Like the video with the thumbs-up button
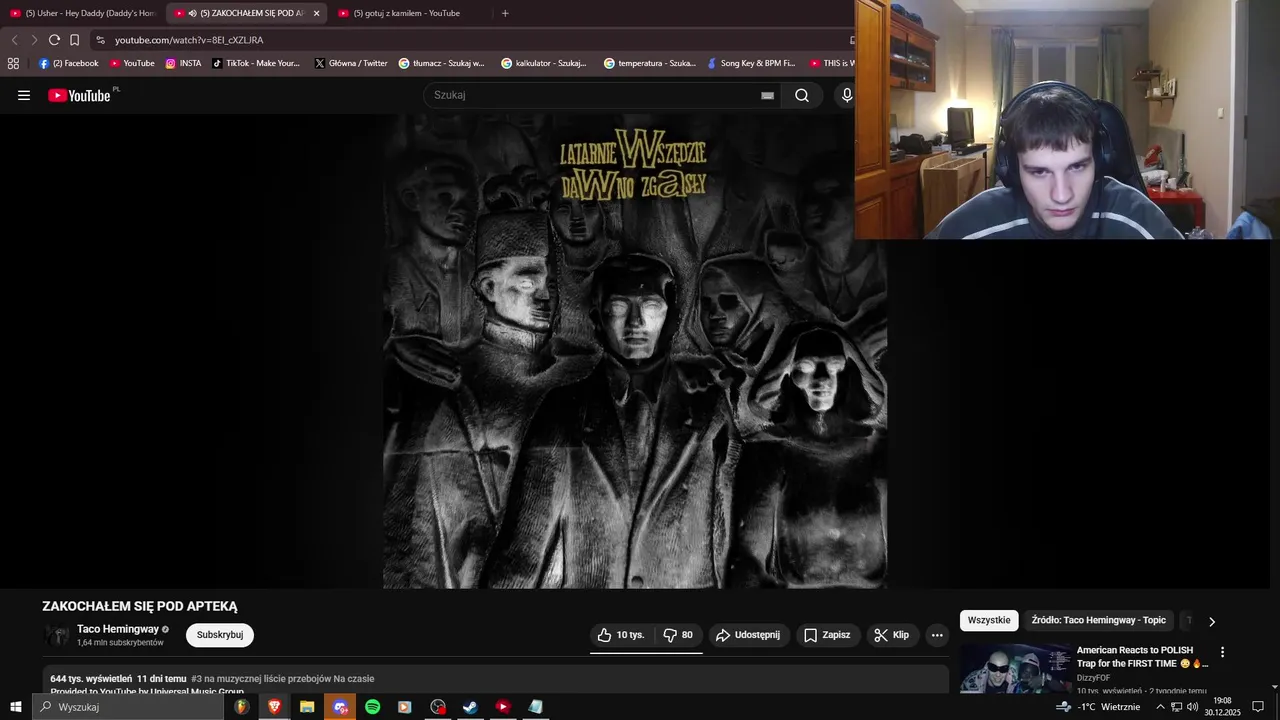The image size is (1280, 720). (x=622, y=635)
